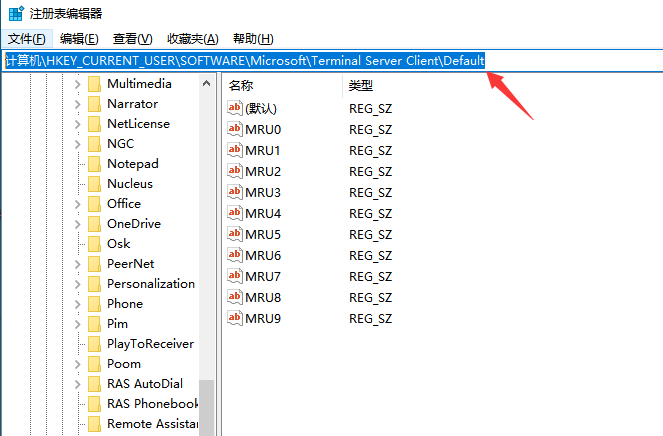Screen dimensions: 663x436
Task: Click the MRU3 string value icon
Action: pos(235,192)
